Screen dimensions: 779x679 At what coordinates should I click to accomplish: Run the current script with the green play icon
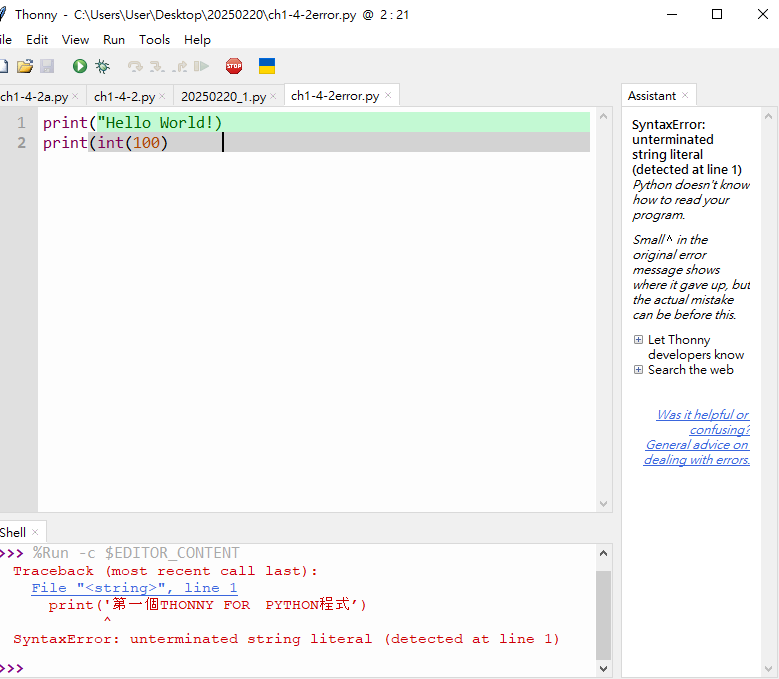coord(80,66)
